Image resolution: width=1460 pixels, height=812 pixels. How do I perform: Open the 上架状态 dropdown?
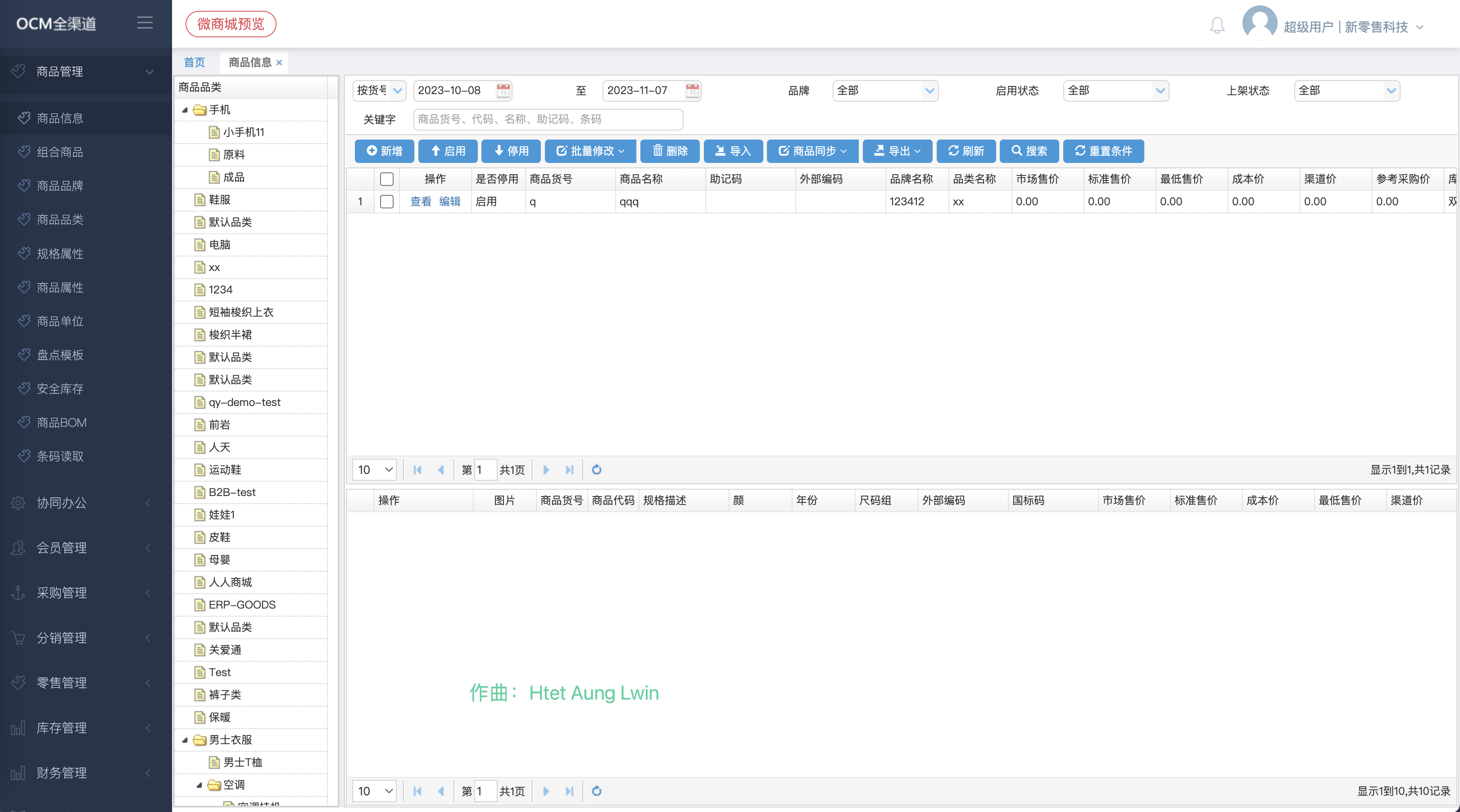[x=1347, y=90]
